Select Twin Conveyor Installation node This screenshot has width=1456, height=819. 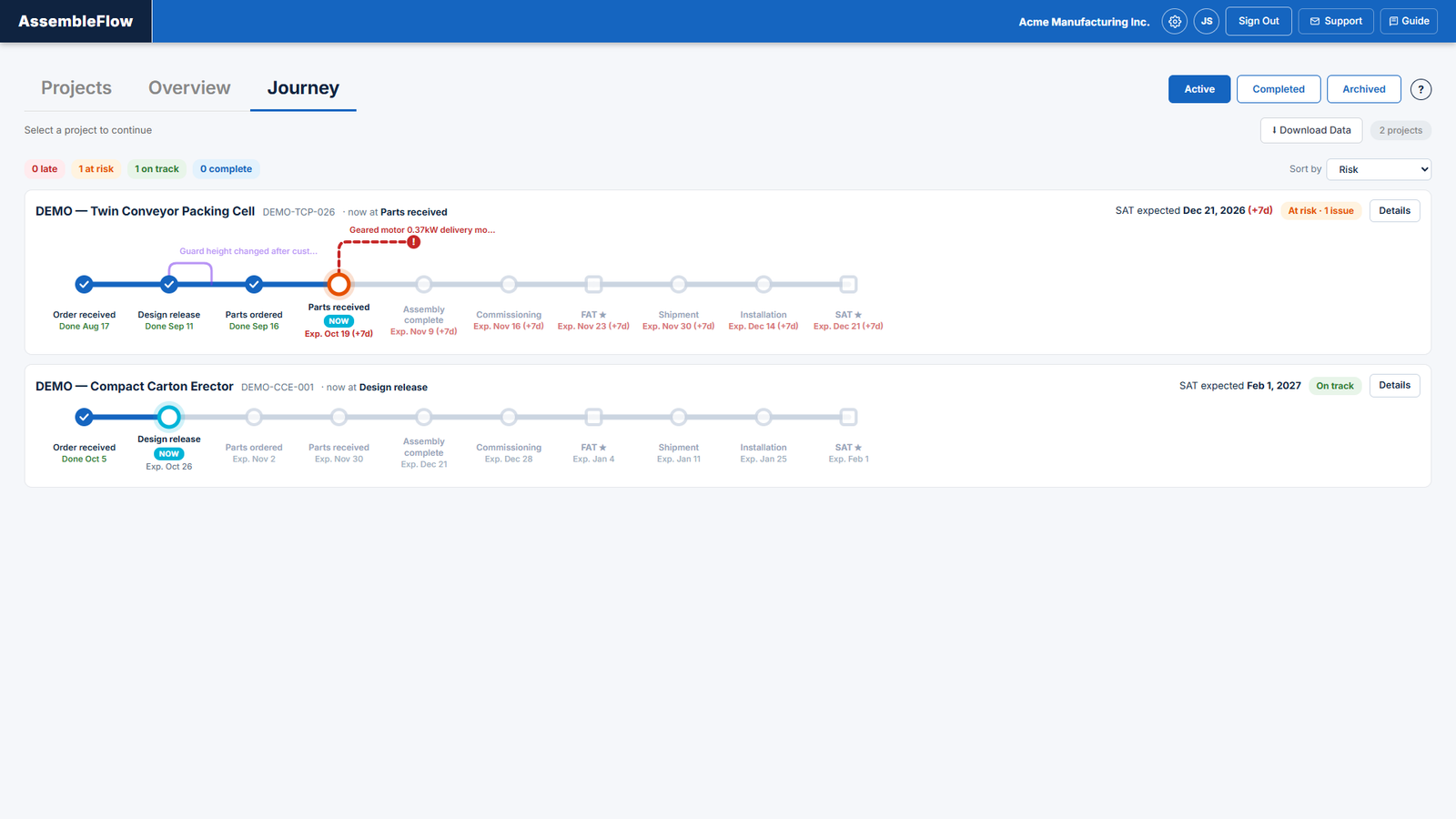point(763,284)
